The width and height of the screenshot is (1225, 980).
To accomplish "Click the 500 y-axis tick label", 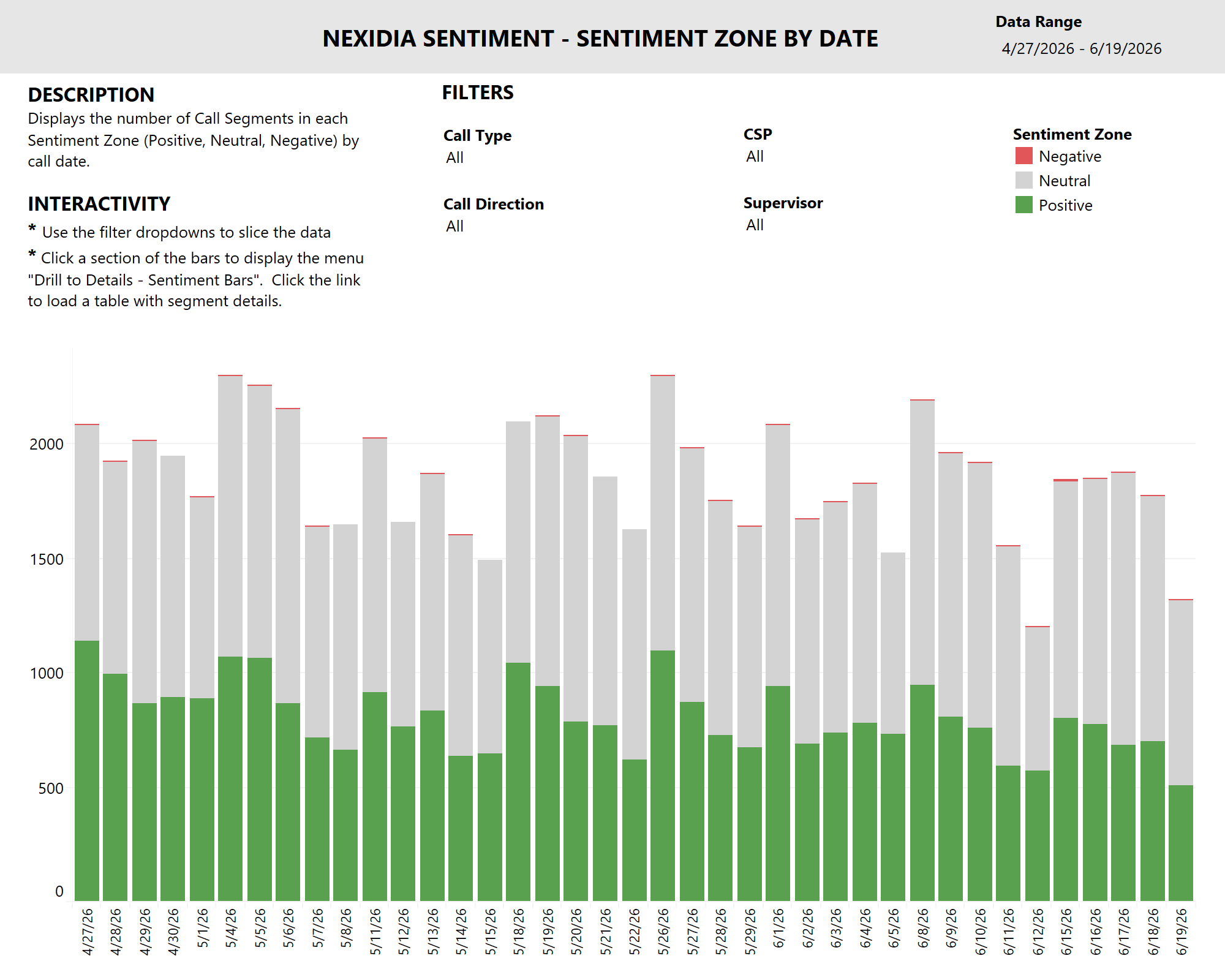I will [51, 788].
